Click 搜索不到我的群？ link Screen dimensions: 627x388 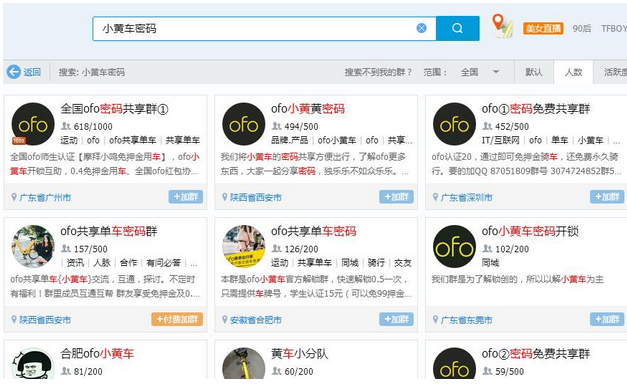coord(378,72)
